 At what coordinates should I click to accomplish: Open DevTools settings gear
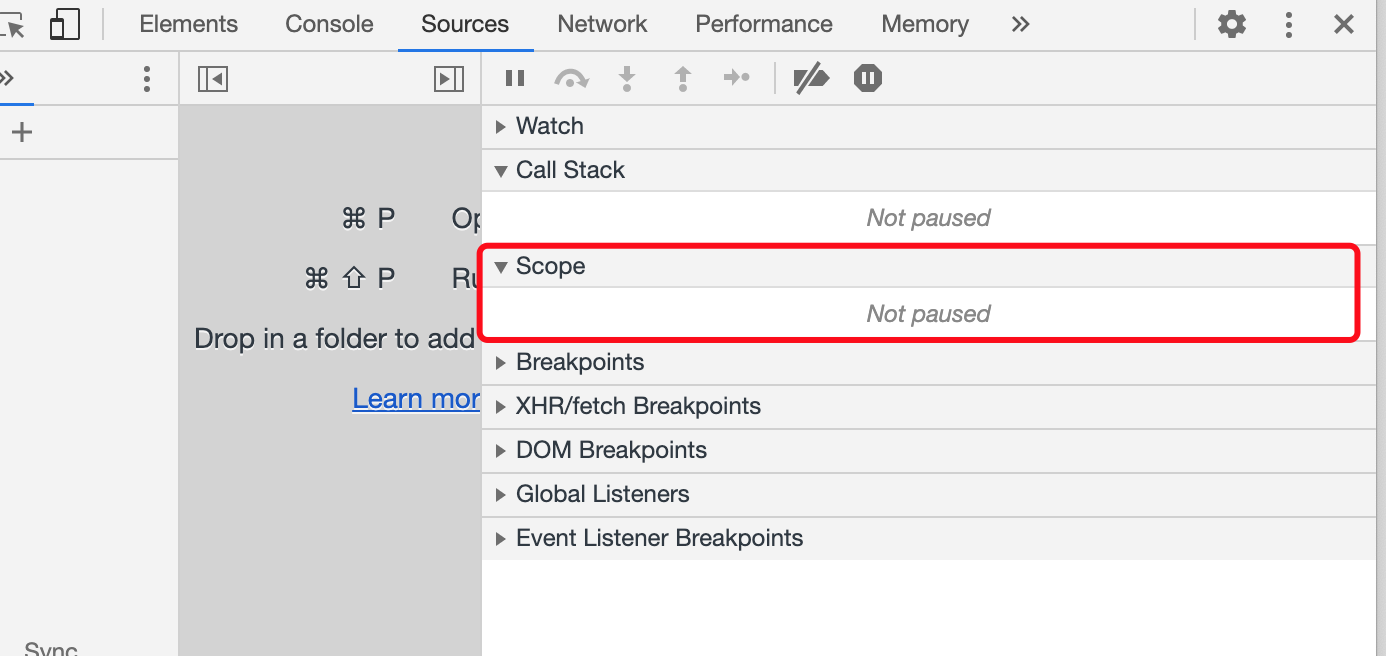1232,24
